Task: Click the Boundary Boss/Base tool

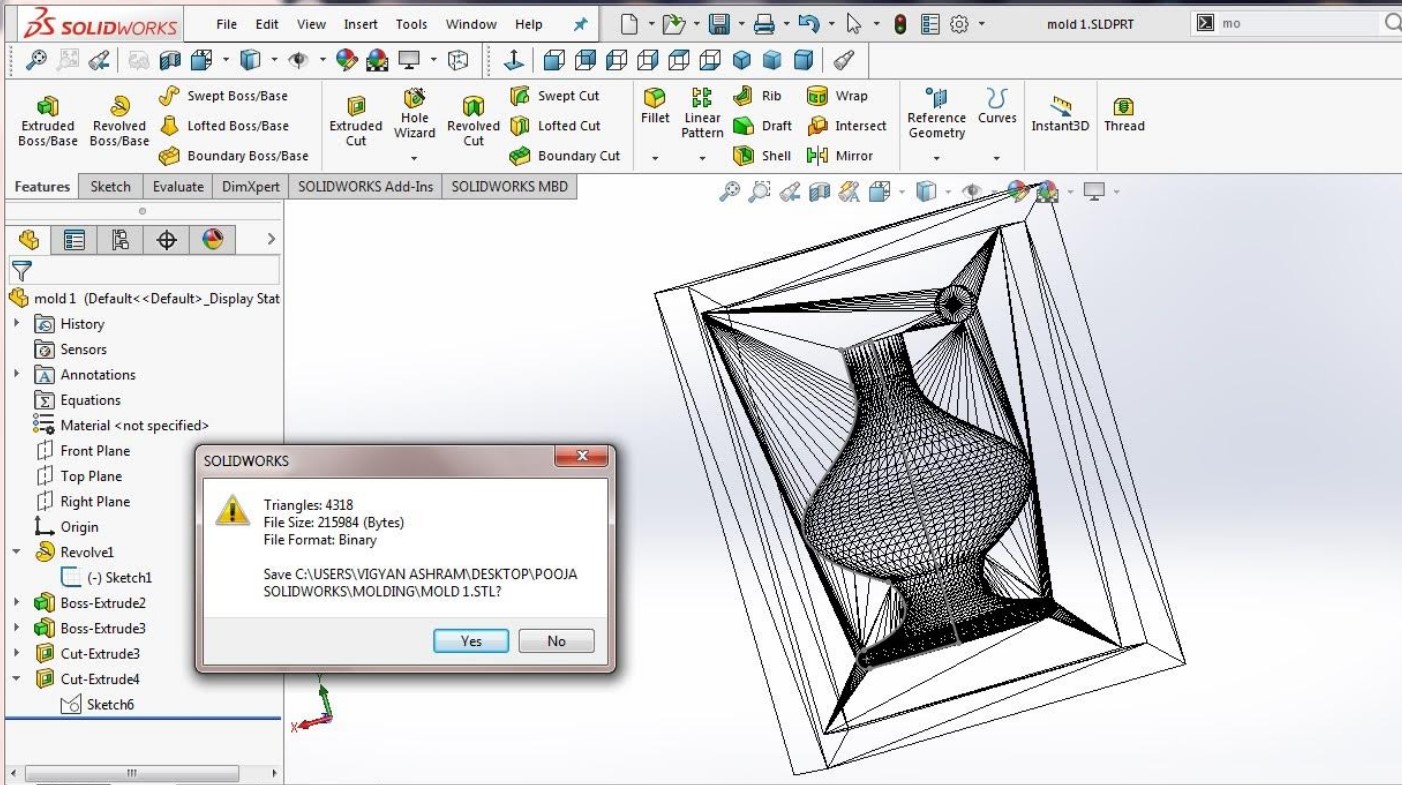Action: tap(234, 156)
